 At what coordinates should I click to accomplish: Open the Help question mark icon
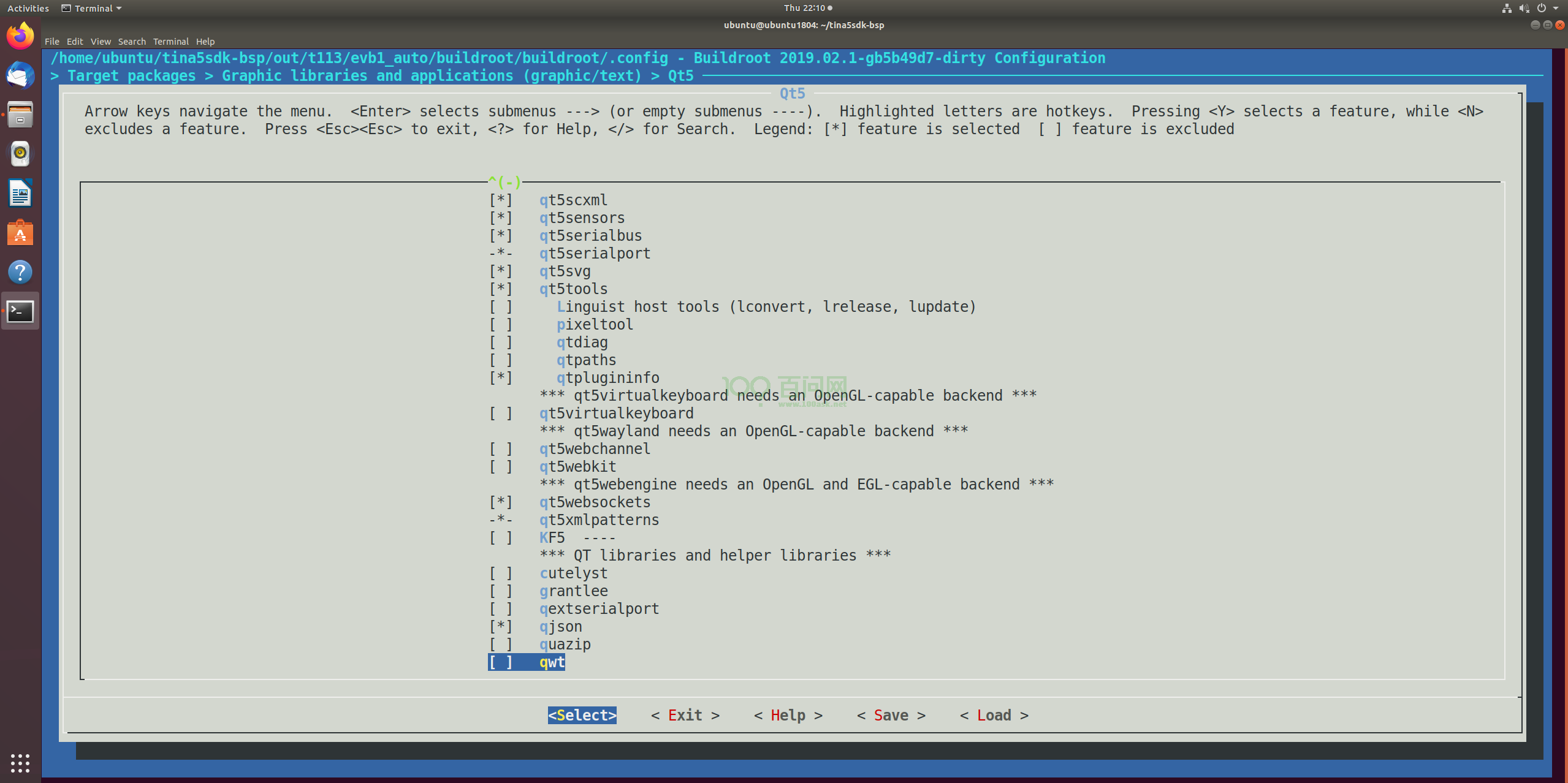tap(20, 272)
